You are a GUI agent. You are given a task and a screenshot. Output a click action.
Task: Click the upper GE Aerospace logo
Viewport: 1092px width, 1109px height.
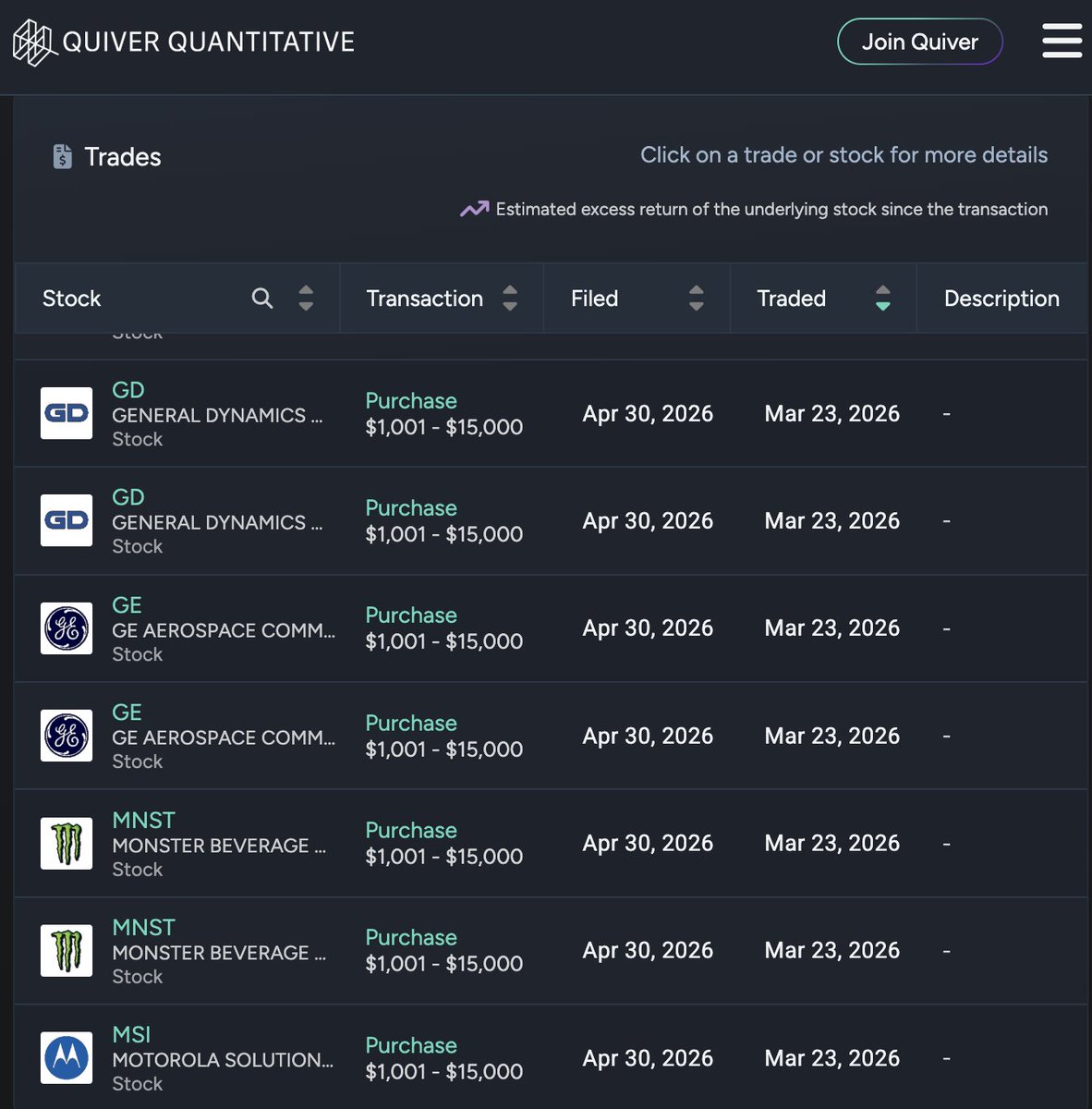[67, 628]
